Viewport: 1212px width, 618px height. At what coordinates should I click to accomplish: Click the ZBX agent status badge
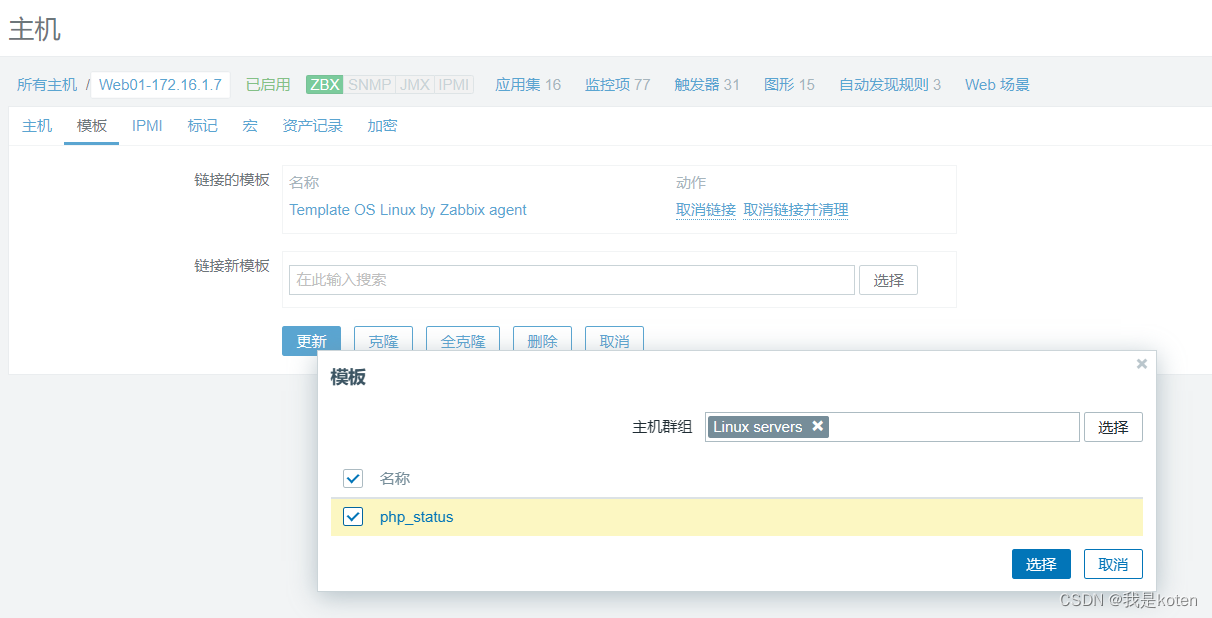click(x=324, y=85)
